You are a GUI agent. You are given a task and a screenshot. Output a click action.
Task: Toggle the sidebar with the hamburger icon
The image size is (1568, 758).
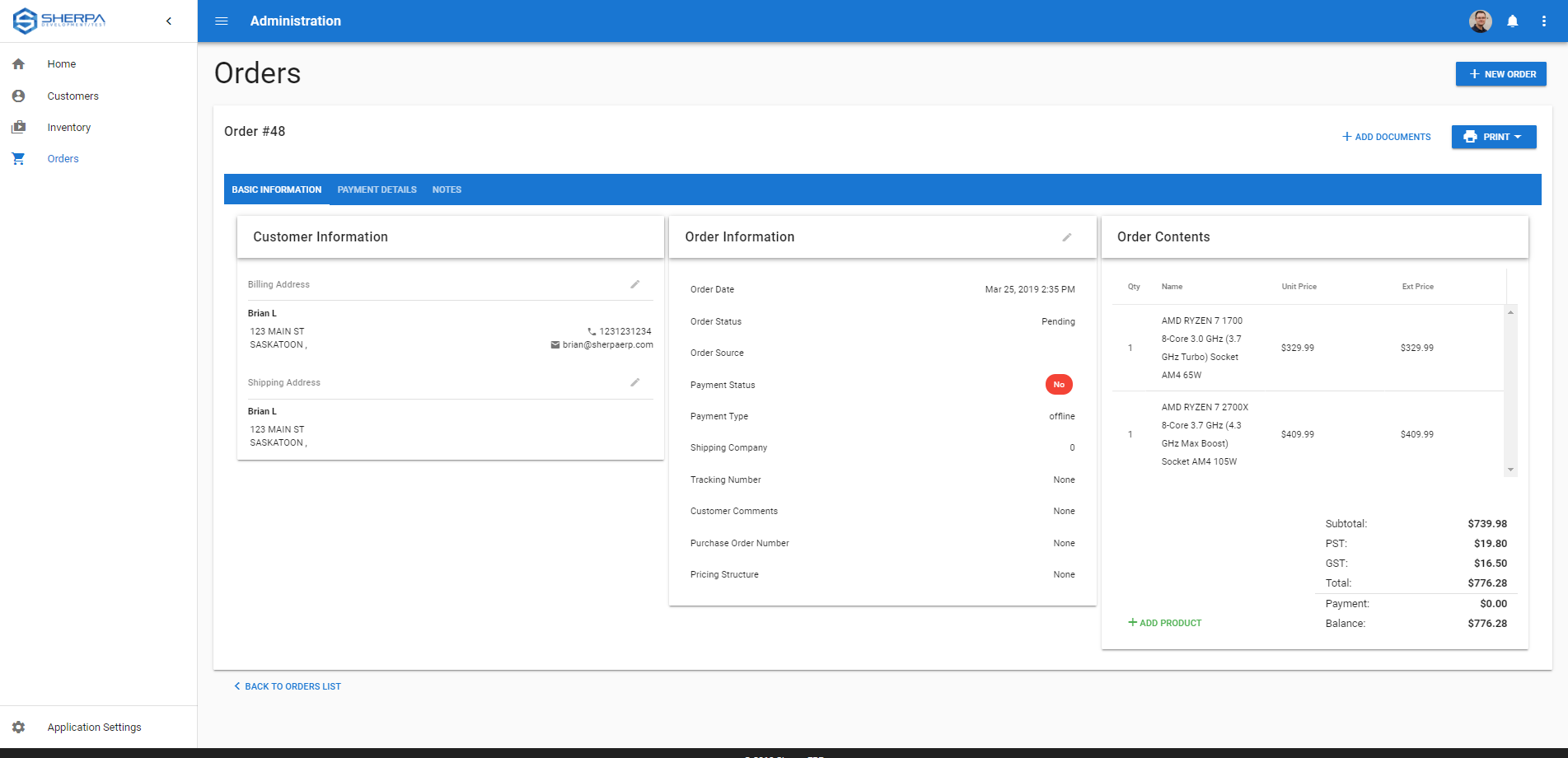pos(221,21)
